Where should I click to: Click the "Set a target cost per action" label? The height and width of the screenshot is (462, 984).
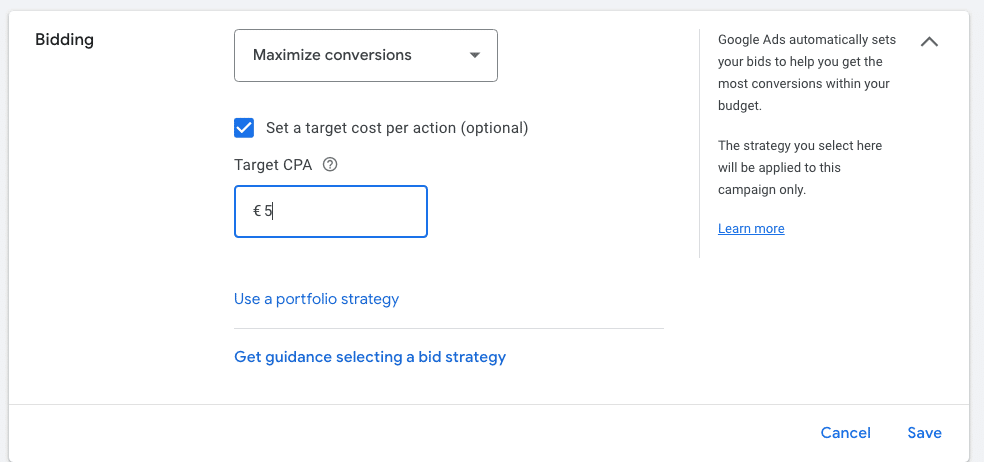(x=396, y=128)
